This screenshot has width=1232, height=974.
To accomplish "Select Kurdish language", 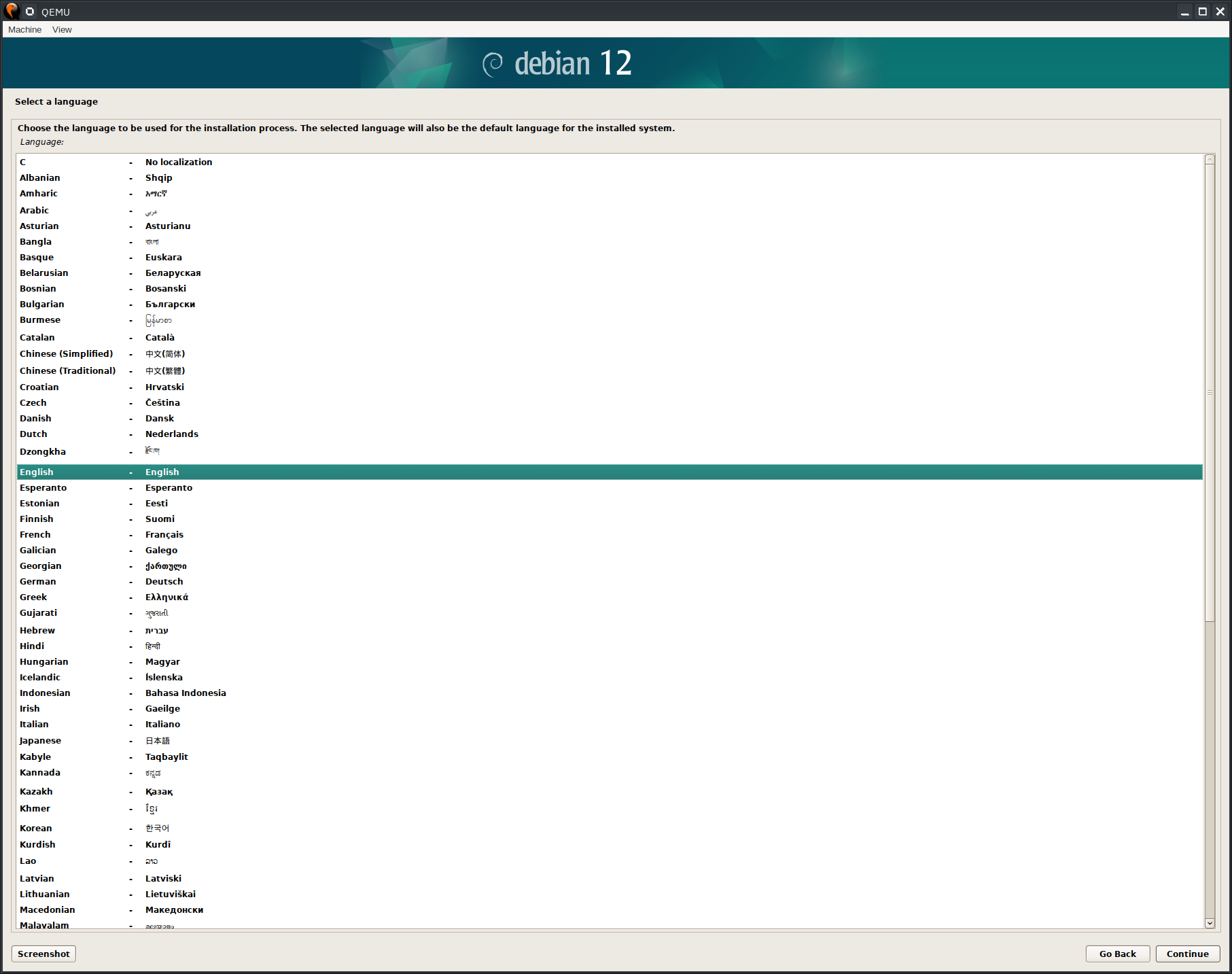I will pyautogui.click(x=610, y=844).
